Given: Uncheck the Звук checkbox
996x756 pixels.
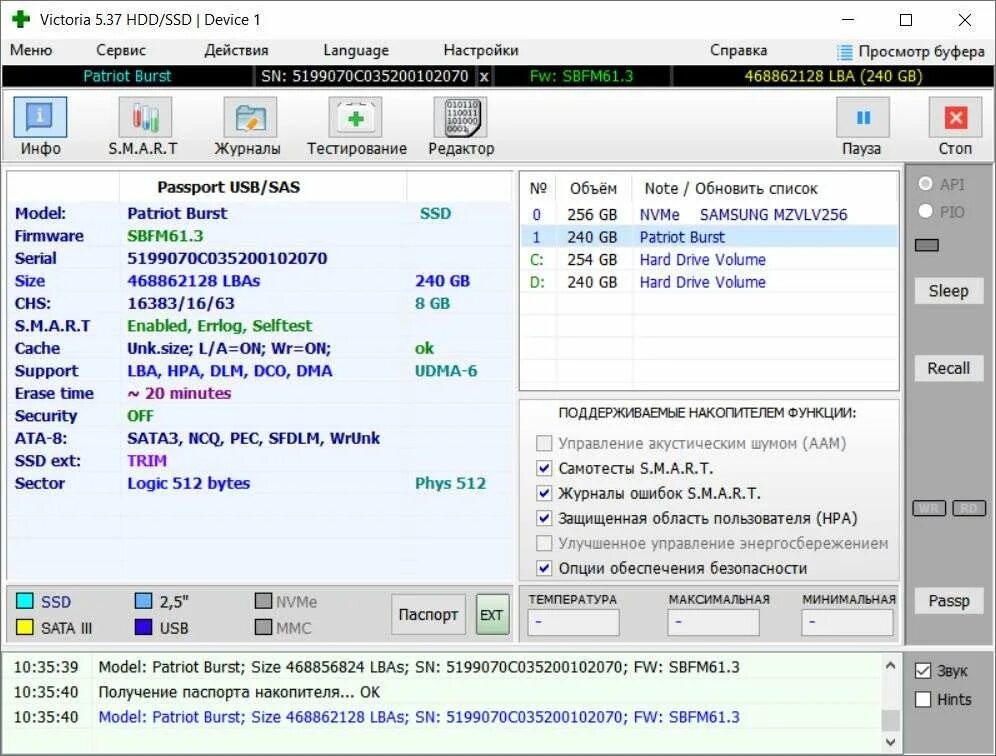Looking at the screenshot, I should pos(923,671).
